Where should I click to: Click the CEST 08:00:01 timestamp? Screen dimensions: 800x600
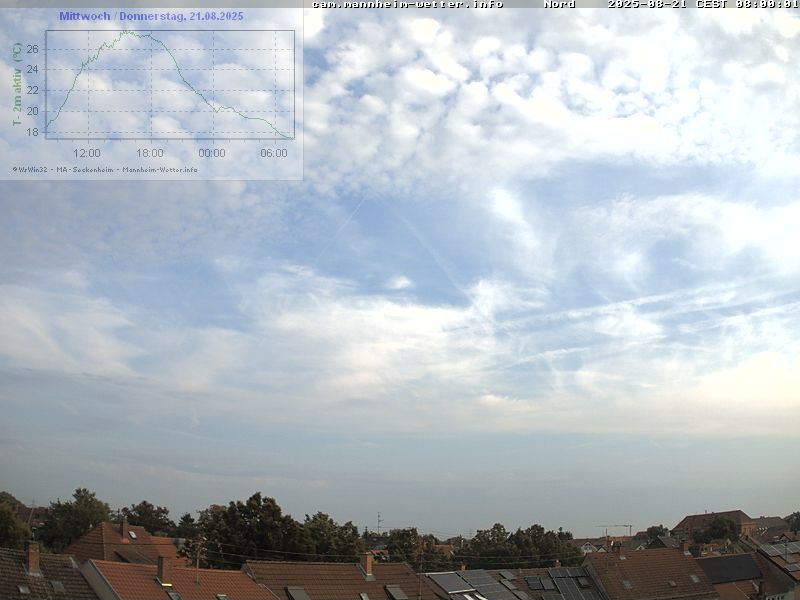pyautogui.click(x=745, y=4)
